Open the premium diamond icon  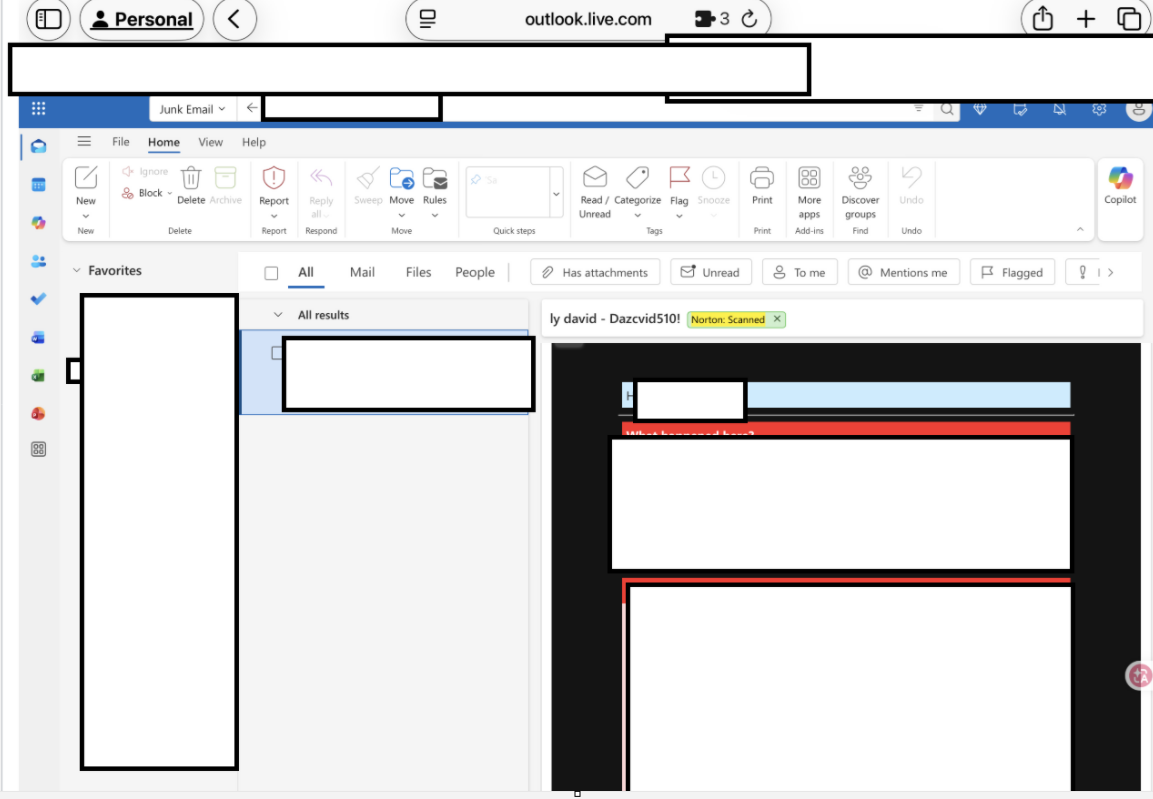click(x=979, y=109)
